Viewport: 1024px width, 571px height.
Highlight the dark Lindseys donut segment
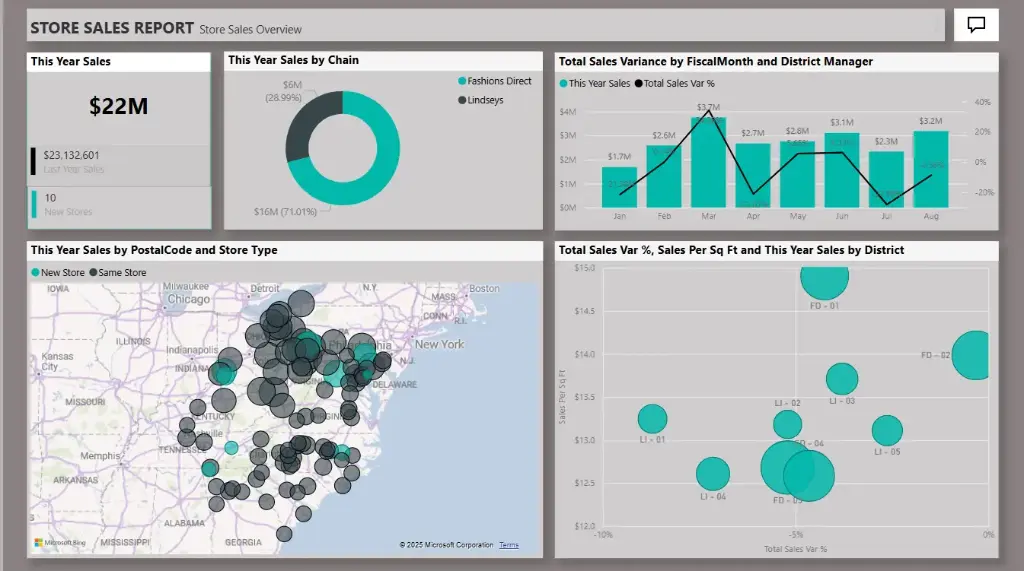pyautogui.click(x=301, y=125)
